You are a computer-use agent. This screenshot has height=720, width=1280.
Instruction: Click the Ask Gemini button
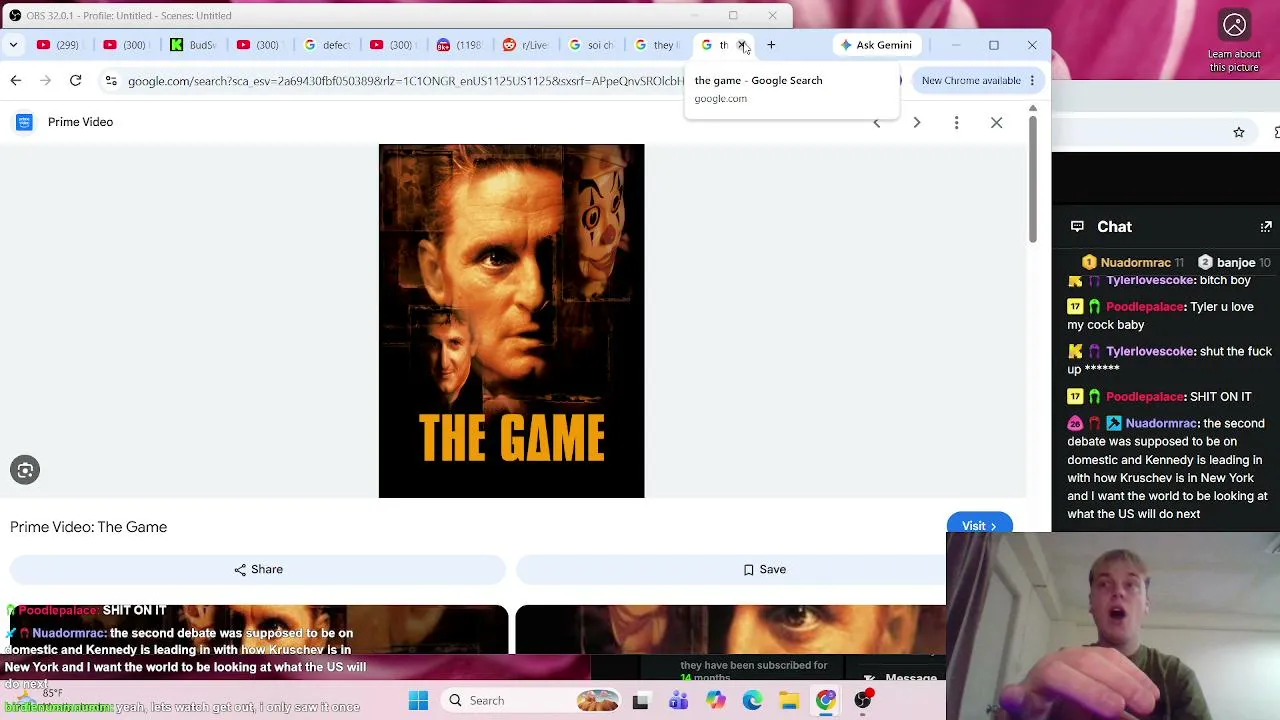tap(876, 45)
